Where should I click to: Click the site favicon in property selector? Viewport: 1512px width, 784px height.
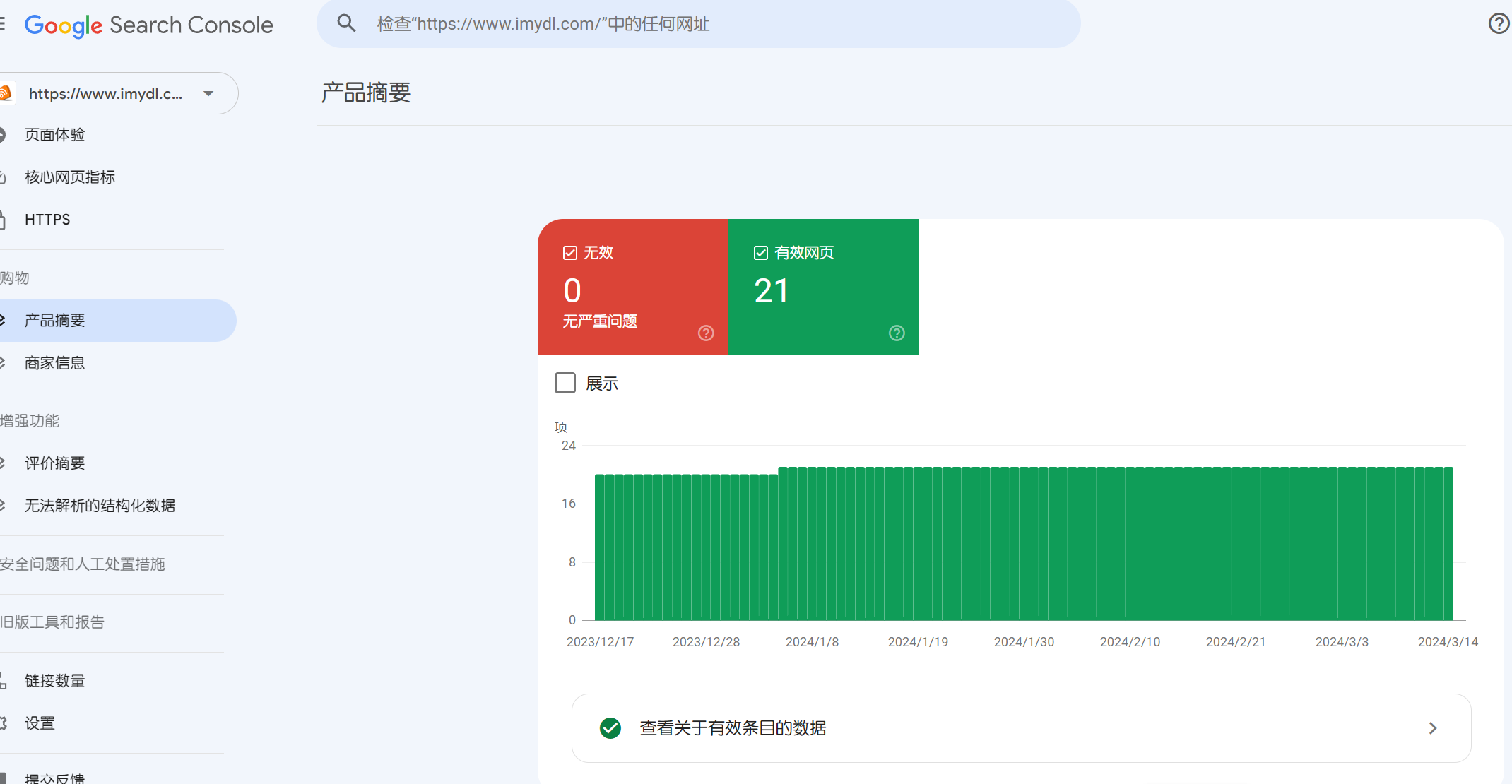[x=6, y=93]
